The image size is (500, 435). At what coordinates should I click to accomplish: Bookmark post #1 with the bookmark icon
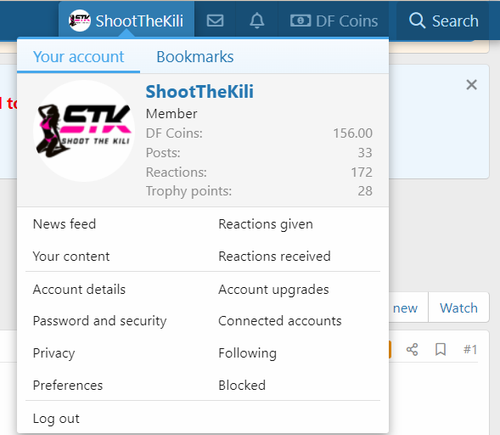pyautogui.click(x=440, y=349)
